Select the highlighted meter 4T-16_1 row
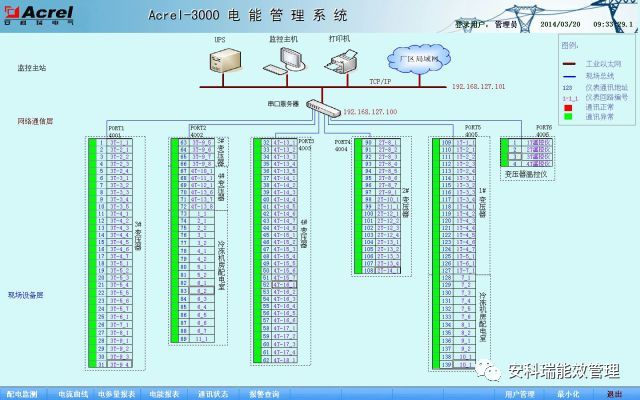Screen dimensions: 640x400 [x=284, y=284]
